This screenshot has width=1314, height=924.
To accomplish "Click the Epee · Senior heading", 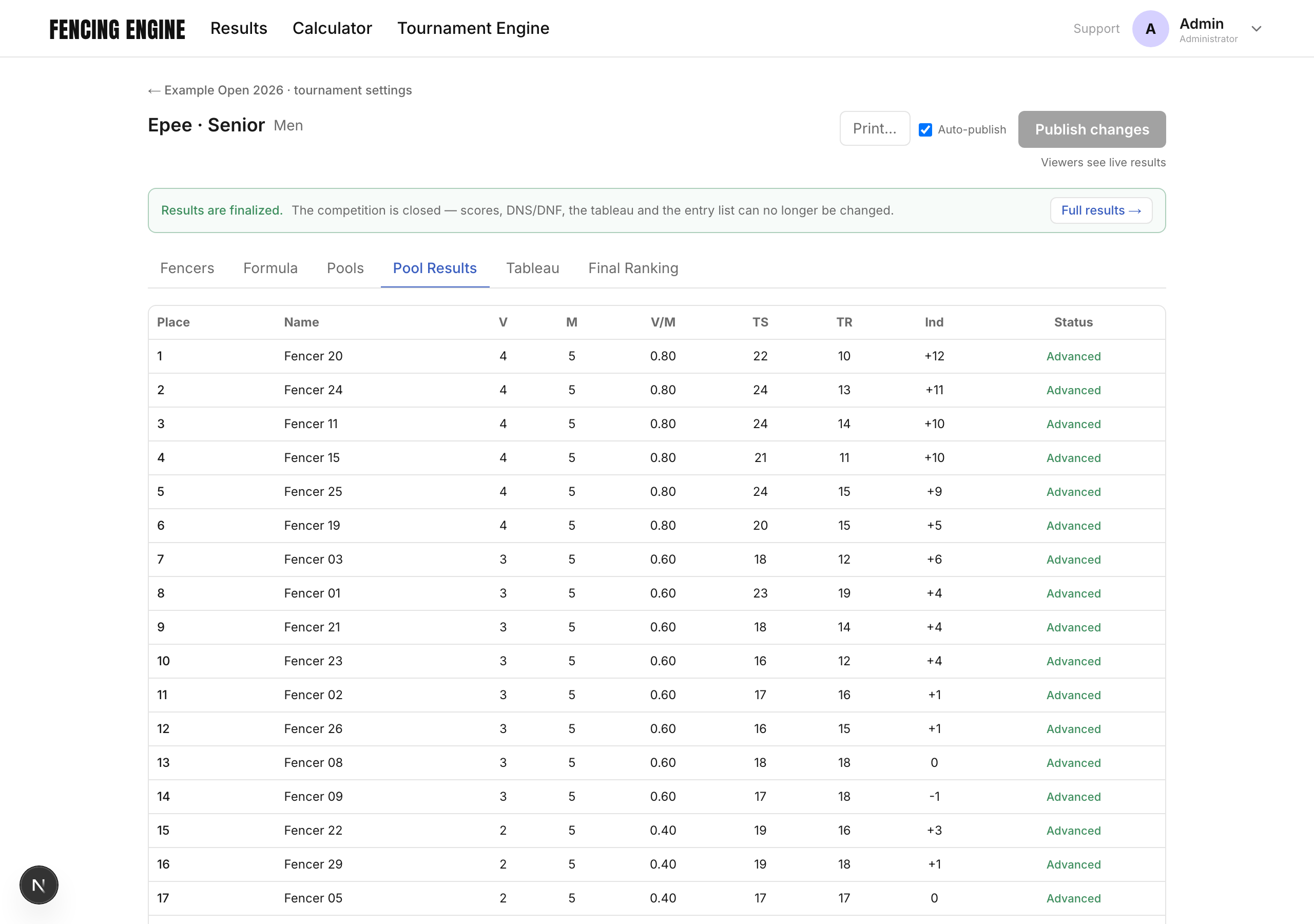I will coord(206,124).
